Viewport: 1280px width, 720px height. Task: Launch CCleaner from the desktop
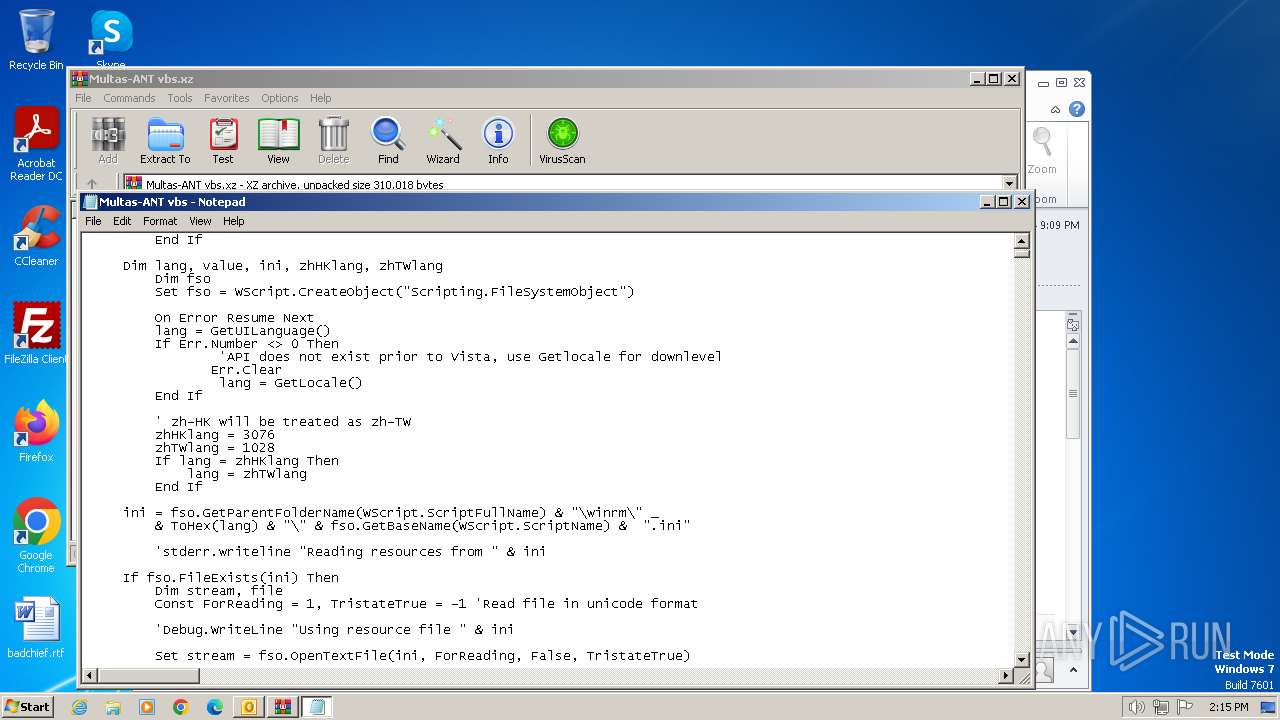coord(36,236)
